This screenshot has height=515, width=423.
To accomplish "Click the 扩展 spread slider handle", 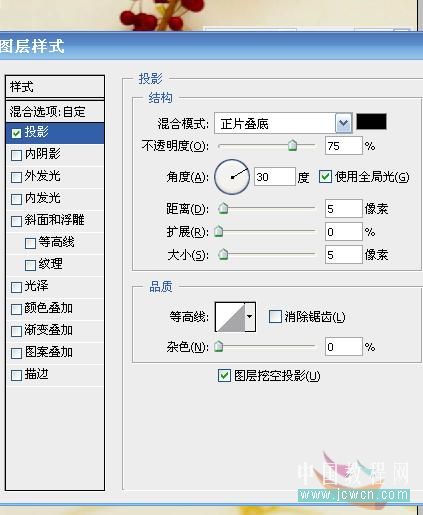I will (x=219, y=231).
